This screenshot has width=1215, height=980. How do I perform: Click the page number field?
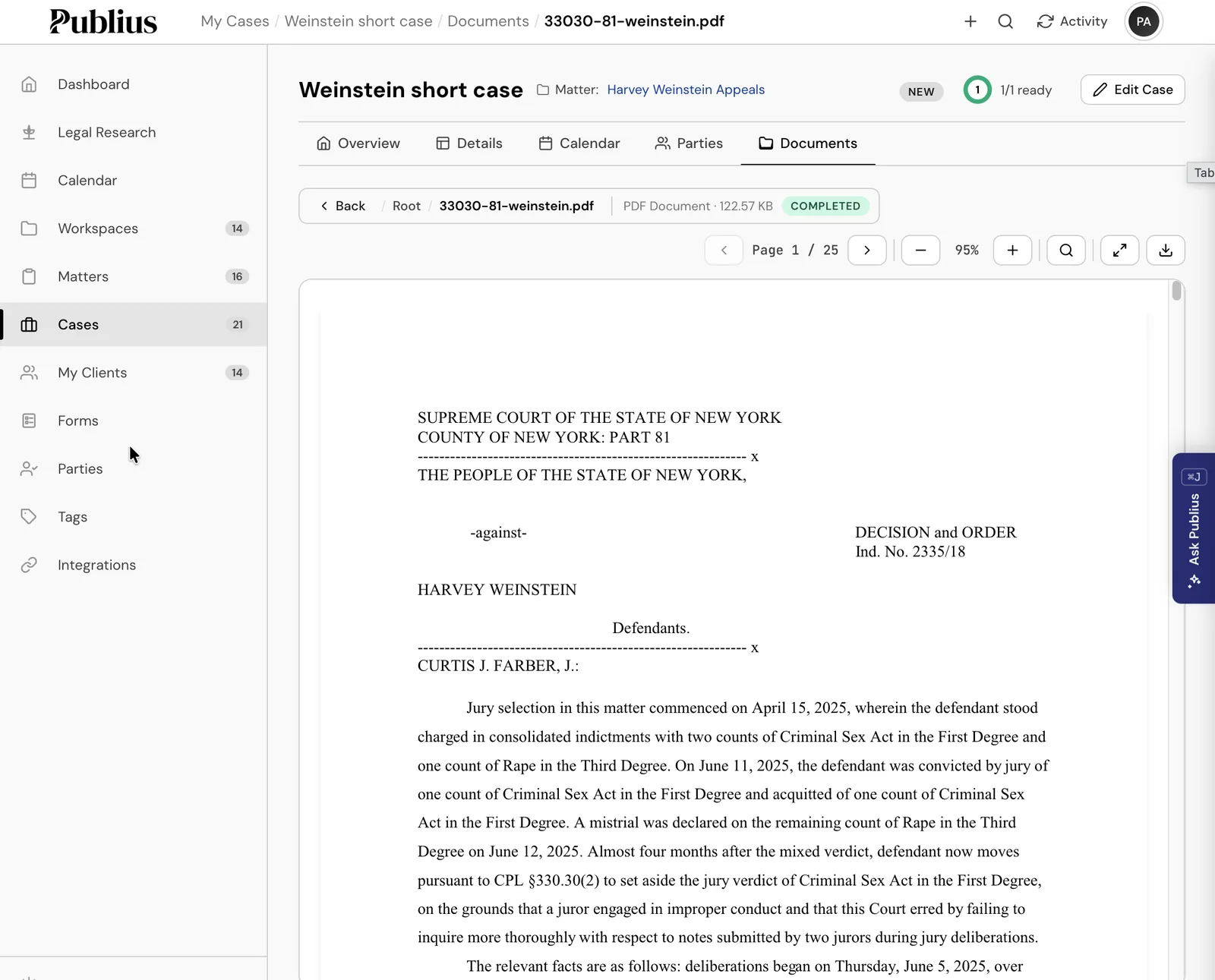coord(795,251)
